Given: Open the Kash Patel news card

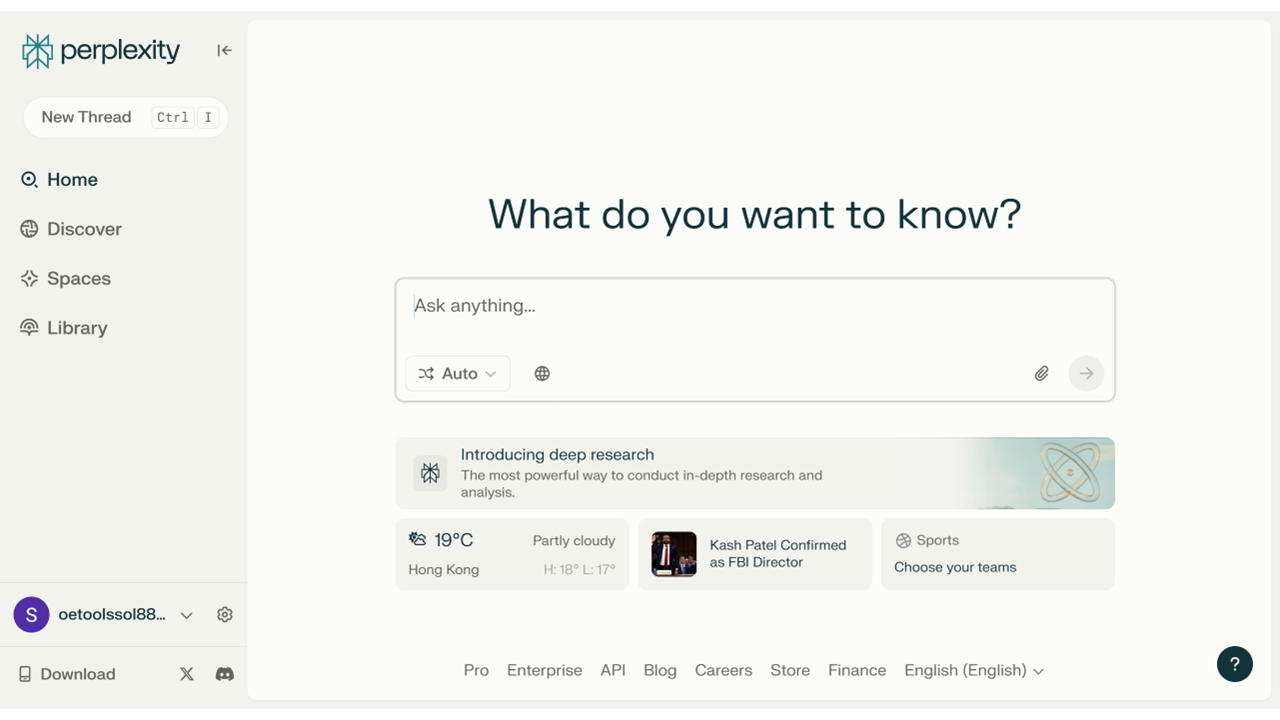Looking at the screenshot, I should (x=754, y=554).
